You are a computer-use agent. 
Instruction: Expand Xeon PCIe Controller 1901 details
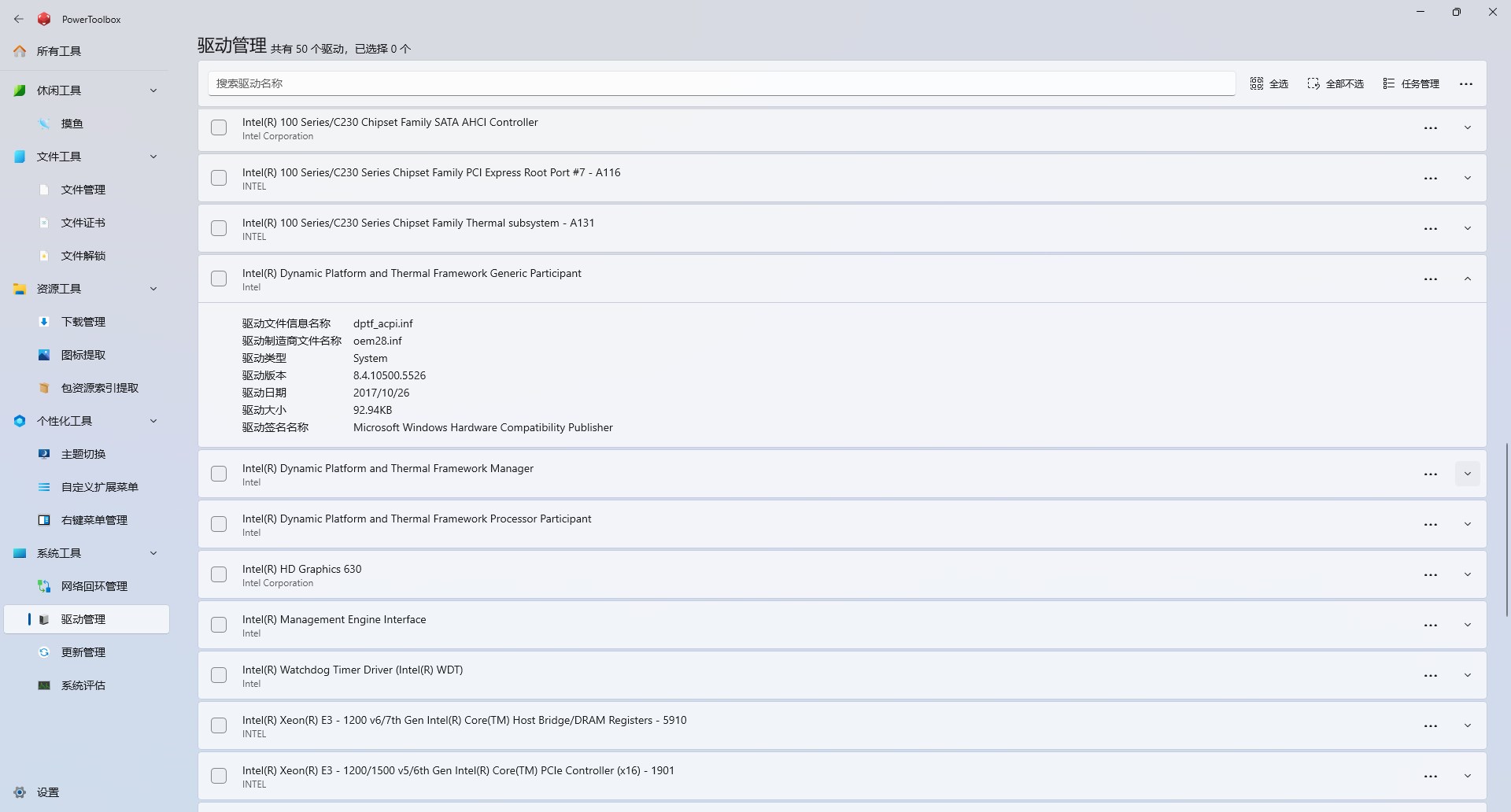(1467, 776)
